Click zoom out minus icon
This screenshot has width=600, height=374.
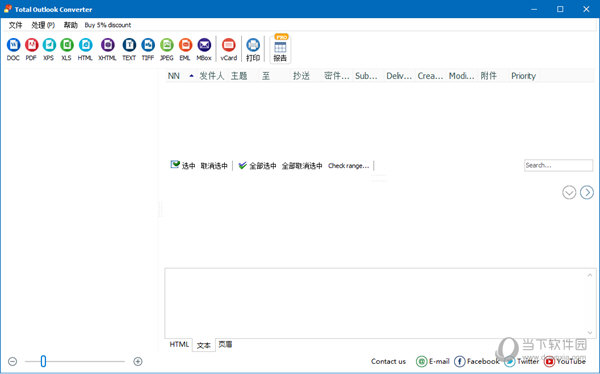12,361
